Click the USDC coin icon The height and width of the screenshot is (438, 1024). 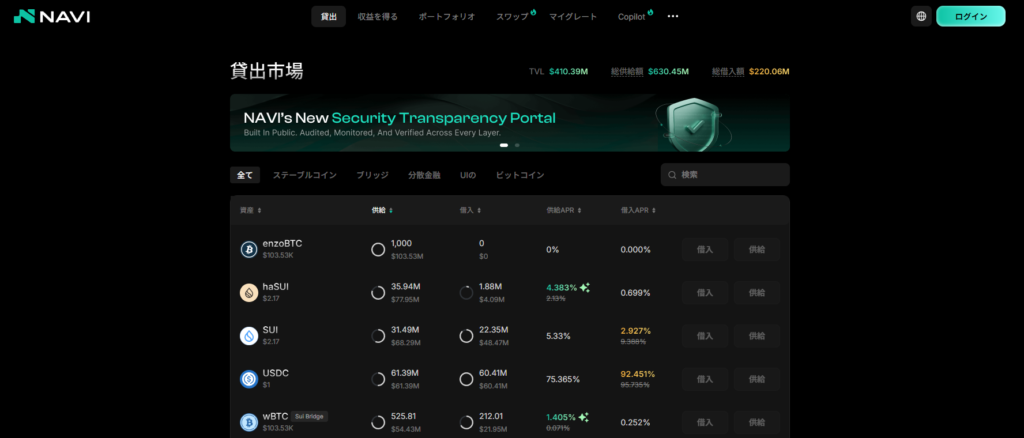(249, 379)
